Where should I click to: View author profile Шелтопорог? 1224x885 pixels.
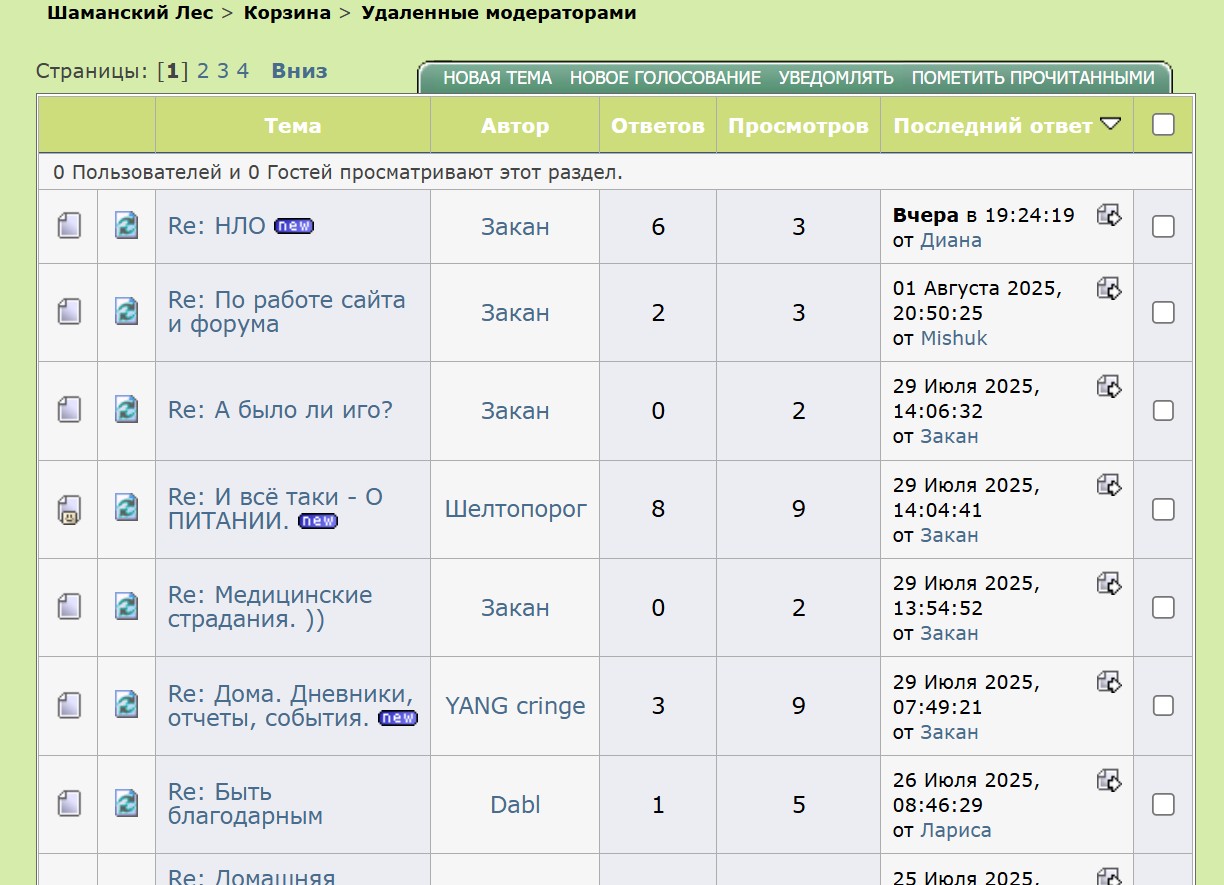tap(516, 509)
